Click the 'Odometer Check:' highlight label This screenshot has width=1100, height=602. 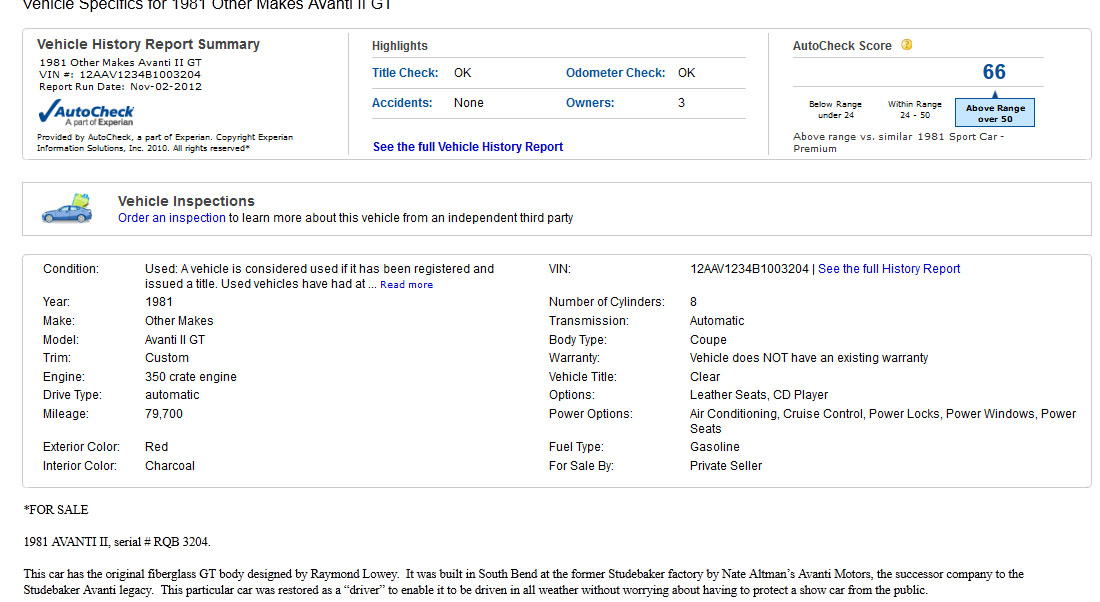(615, 73)
